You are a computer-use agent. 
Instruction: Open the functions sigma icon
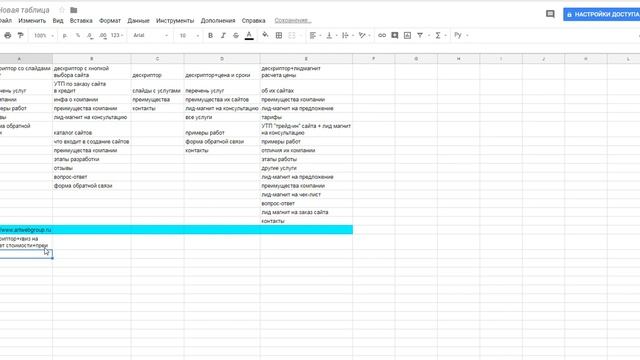438,36
